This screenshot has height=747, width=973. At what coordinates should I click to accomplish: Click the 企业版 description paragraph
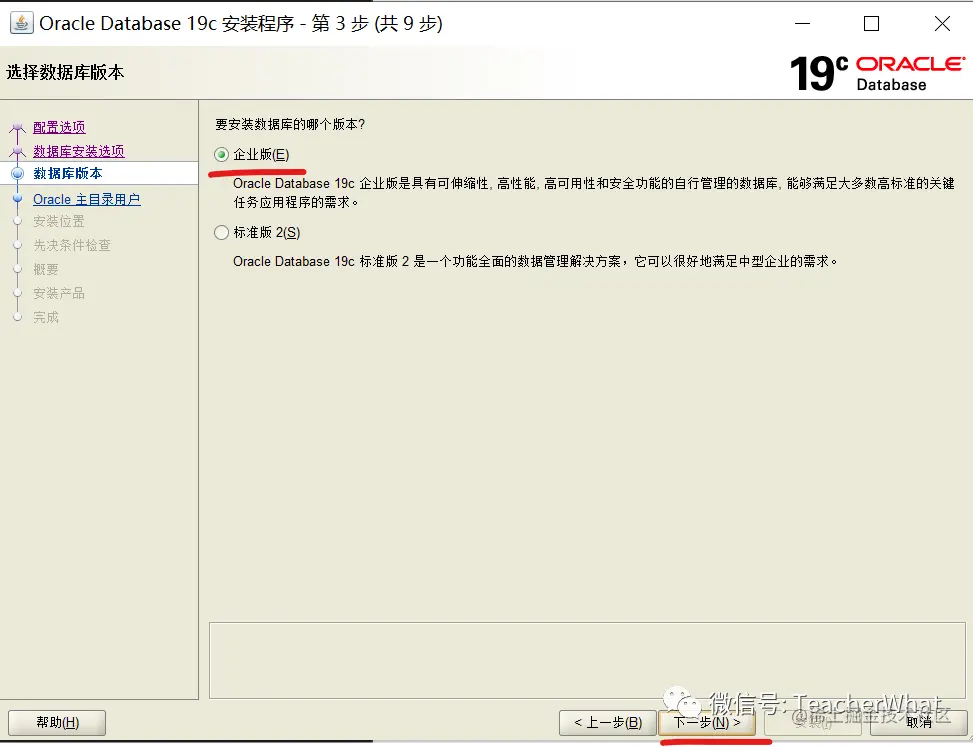coord(593,193)
